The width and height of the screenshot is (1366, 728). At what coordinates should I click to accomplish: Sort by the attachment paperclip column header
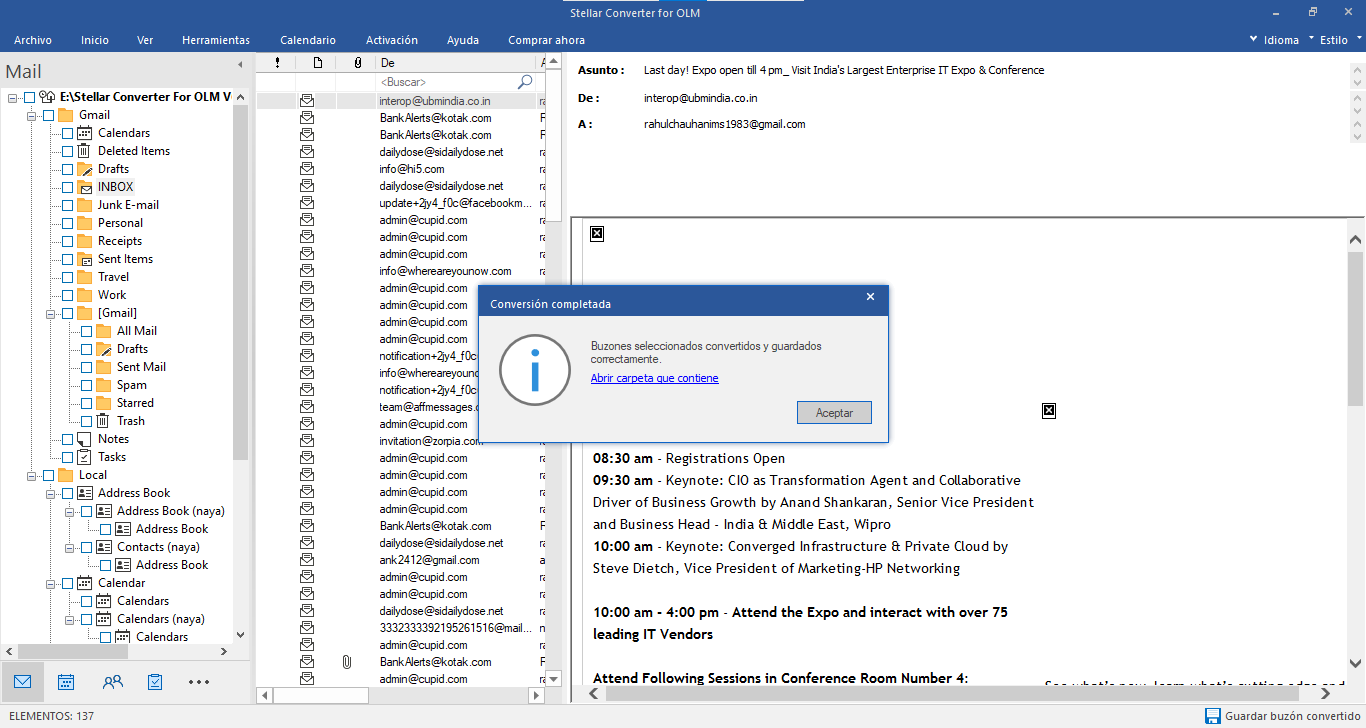click(357, 63)
